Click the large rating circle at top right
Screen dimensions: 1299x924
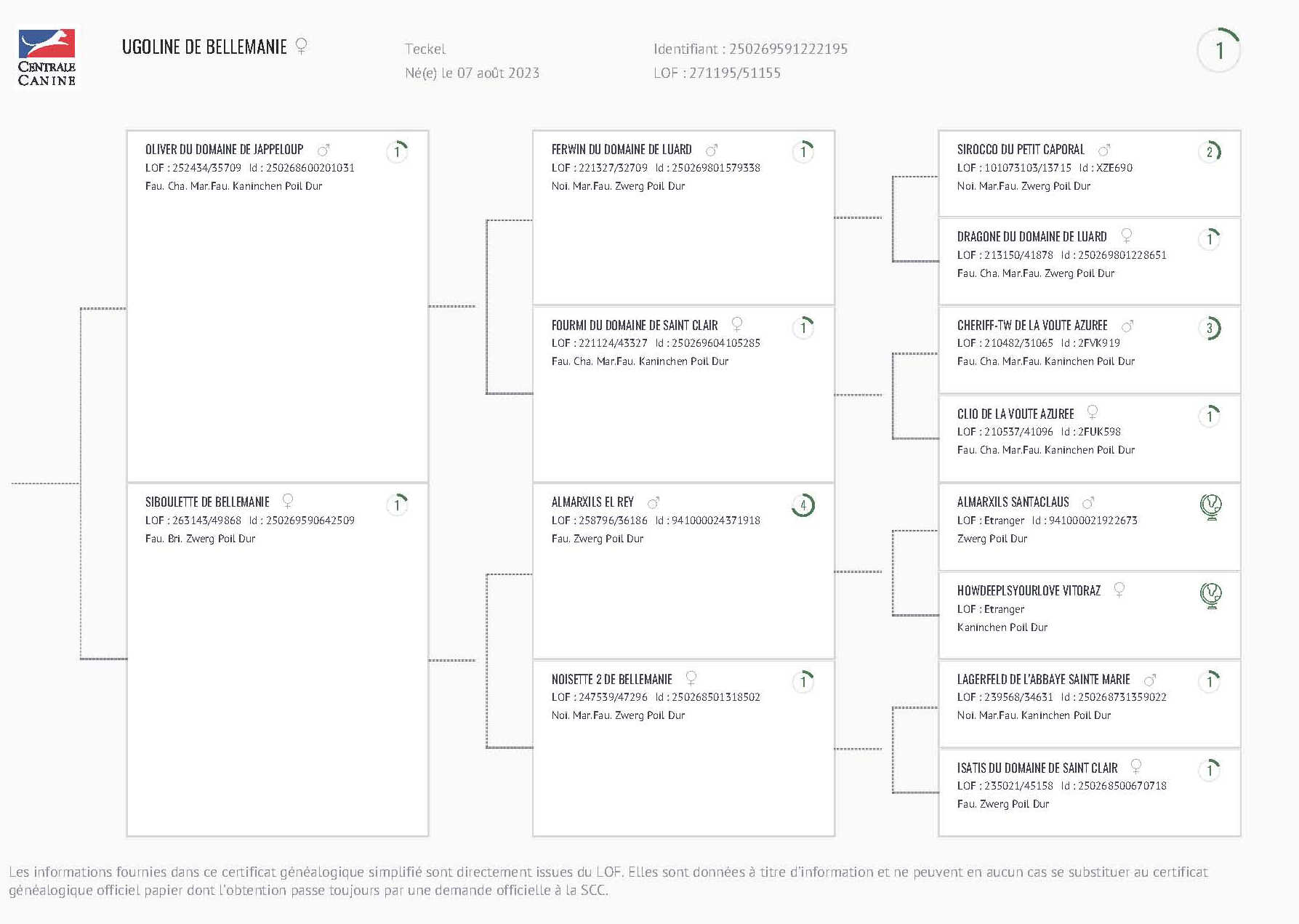pyautogui.click(x=1218, y=50)
